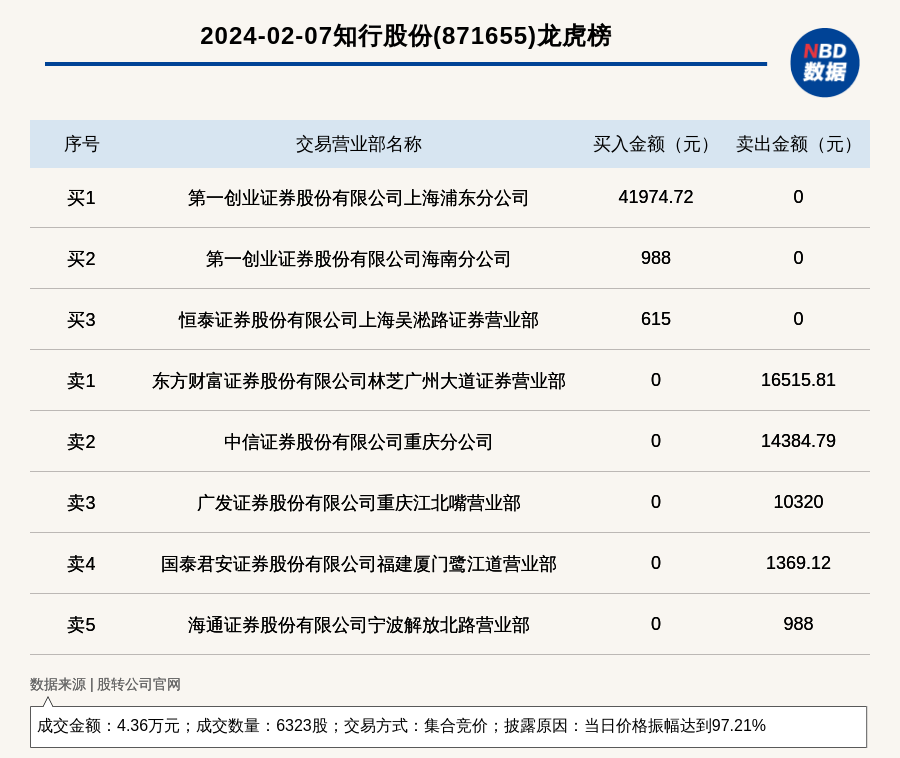Click the sell amount 16515.81
The width and height of the screenshot is (900, 758).
[x=798, y=380]
